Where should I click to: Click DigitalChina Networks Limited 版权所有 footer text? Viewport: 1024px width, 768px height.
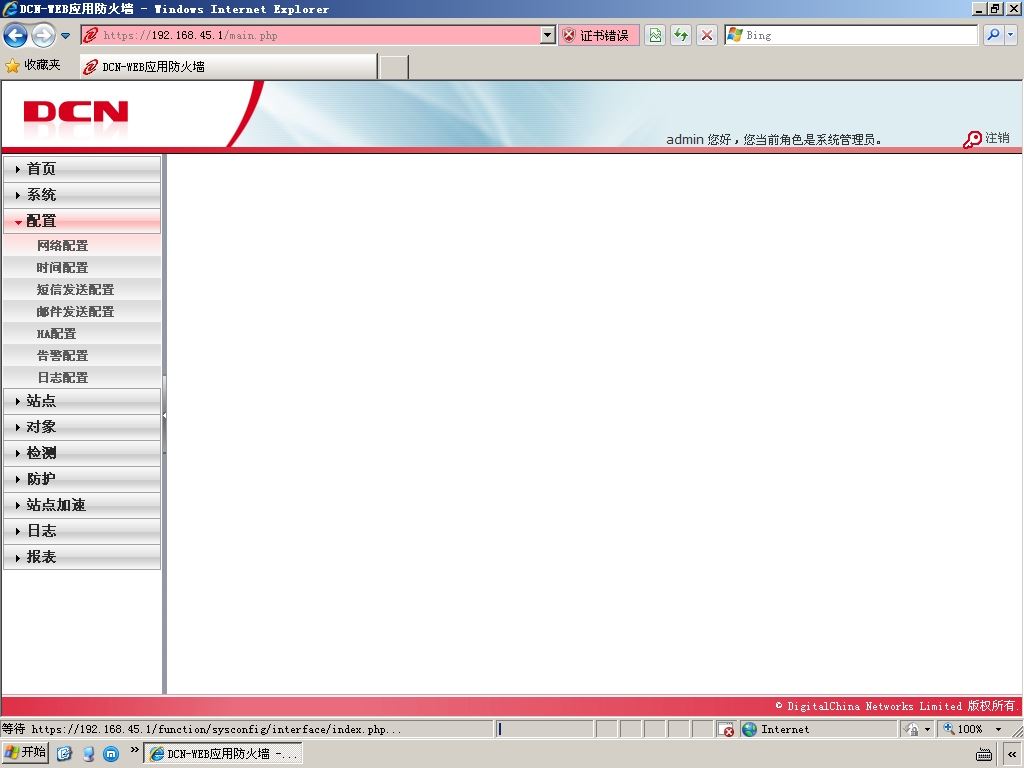tap(895, 706)
